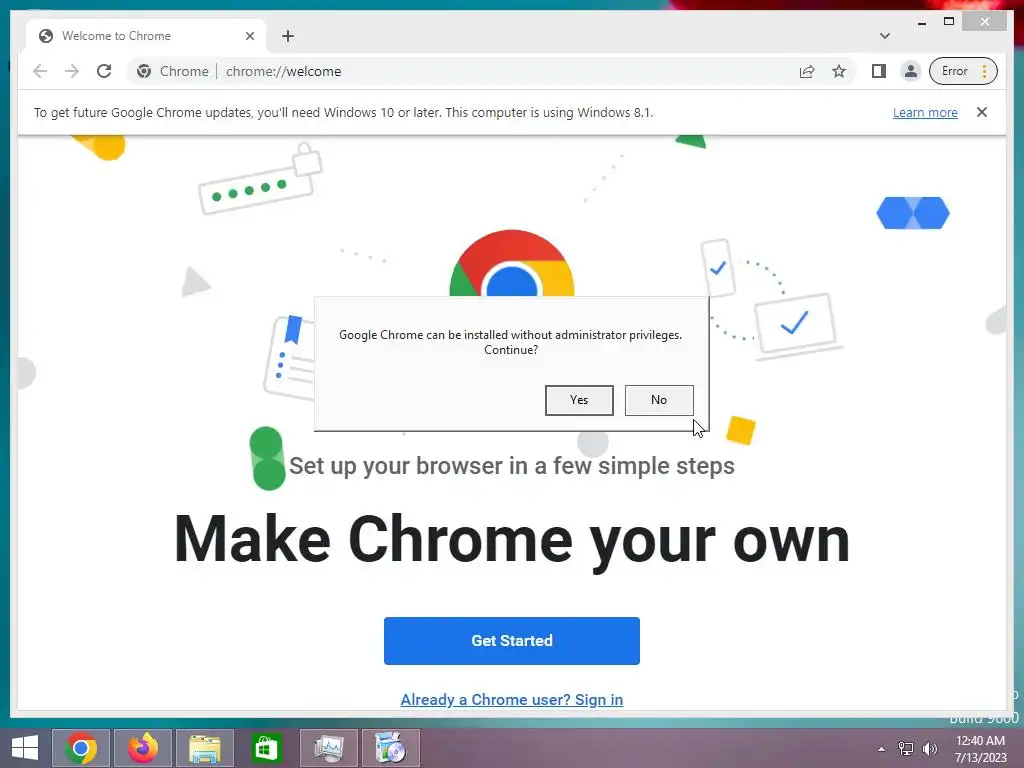Image resolution: width=1024 pixels, height=768 pixels.
Task: Open the Learn more link
Action: [x=925, y=112]
